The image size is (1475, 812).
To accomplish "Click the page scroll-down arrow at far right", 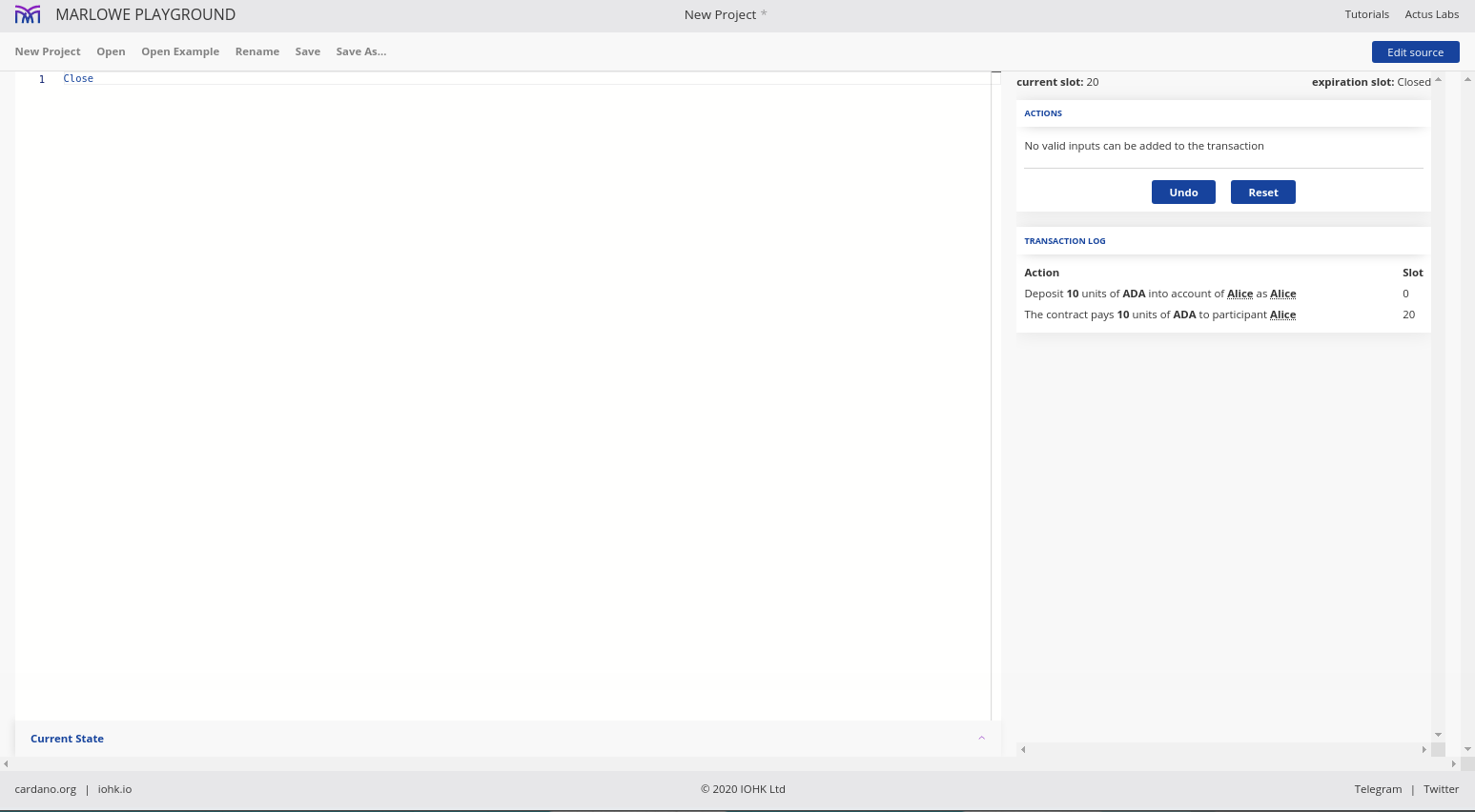I will 1467,749.
